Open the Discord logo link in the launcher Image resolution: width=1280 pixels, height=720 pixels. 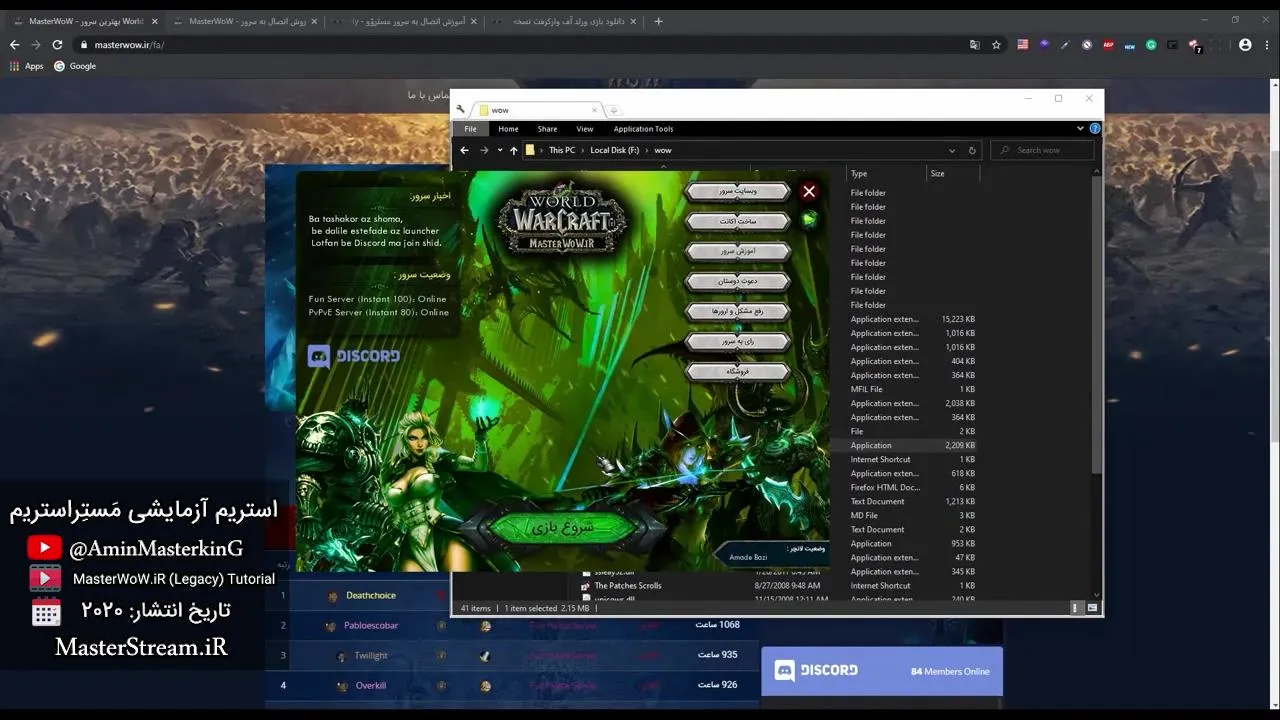click(x=354, y=356)
